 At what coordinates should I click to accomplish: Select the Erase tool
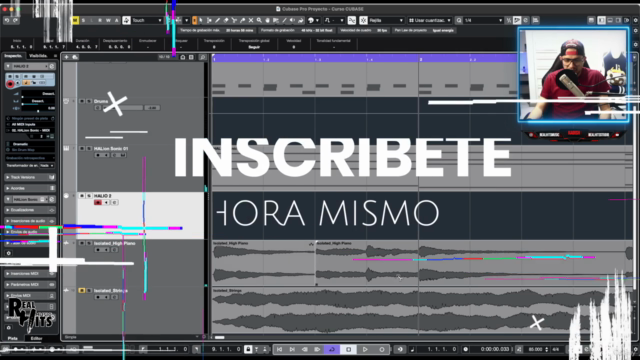[226, 20]
